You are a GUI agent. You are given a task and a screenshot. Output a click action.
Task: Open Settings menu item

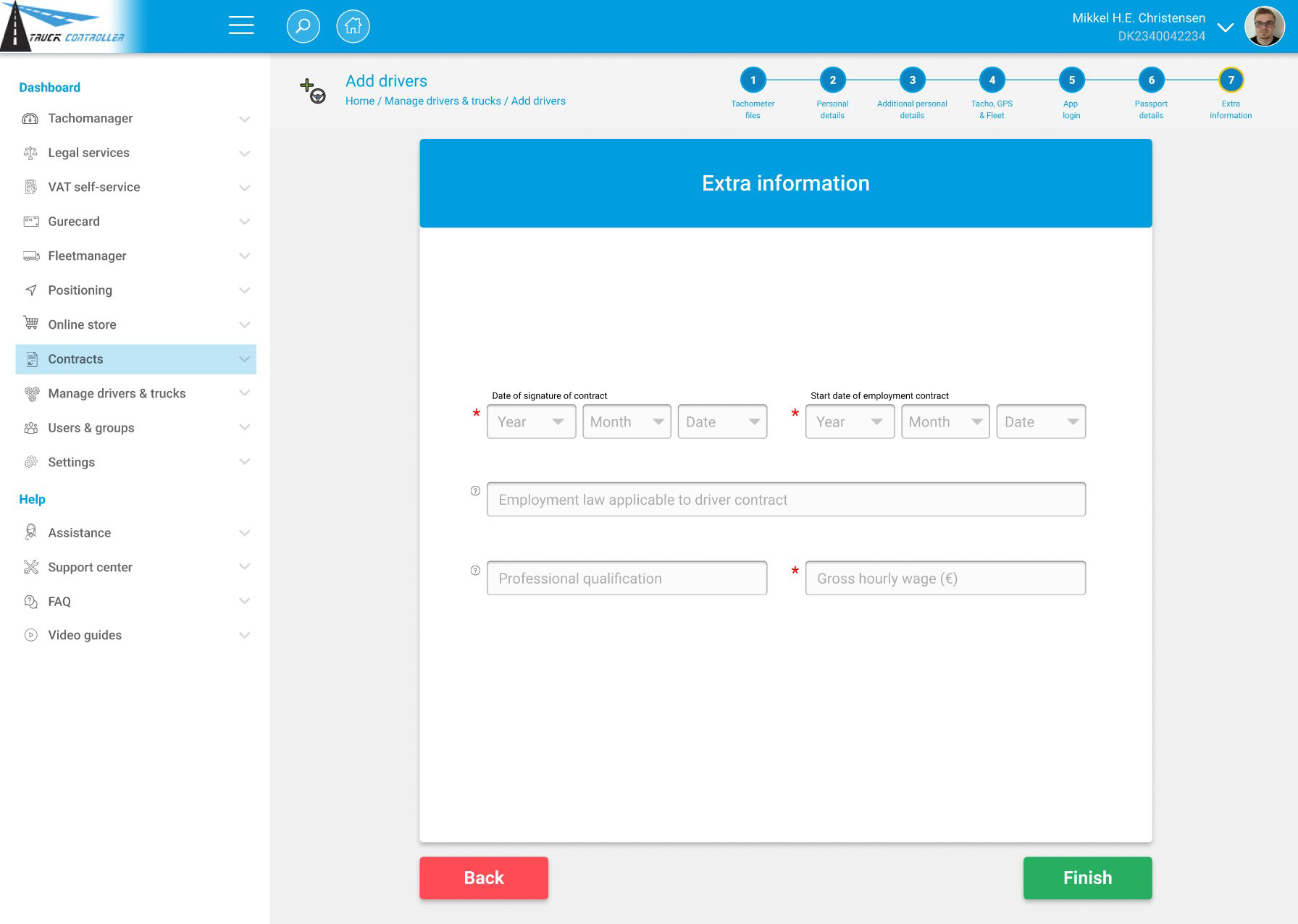[136, 462]
